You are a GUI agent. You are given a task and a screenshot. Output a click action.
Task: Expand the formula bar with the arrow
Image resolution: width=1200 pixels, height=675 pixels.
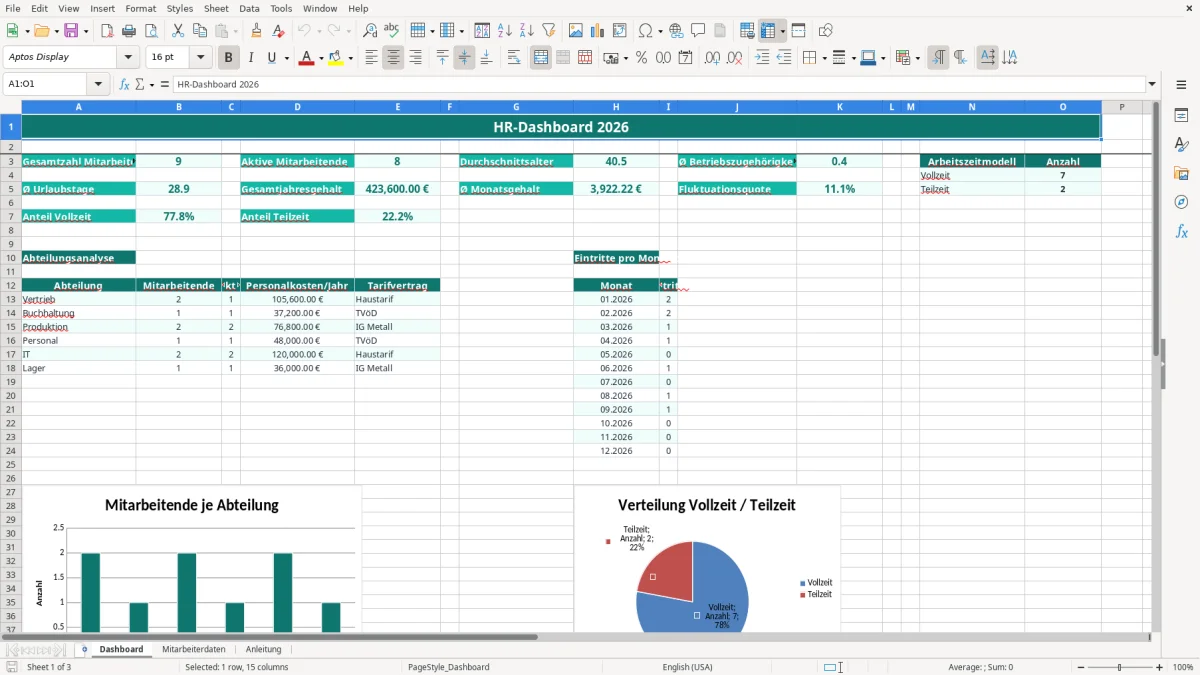[x=1152, y=84]
